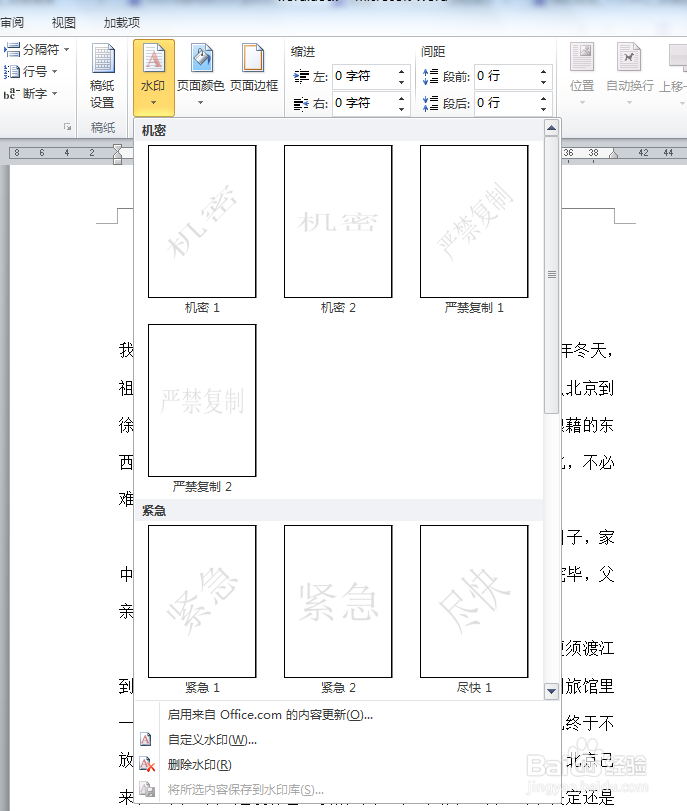Click the 自动换行 wrap text icon

(x=629, y=57)
